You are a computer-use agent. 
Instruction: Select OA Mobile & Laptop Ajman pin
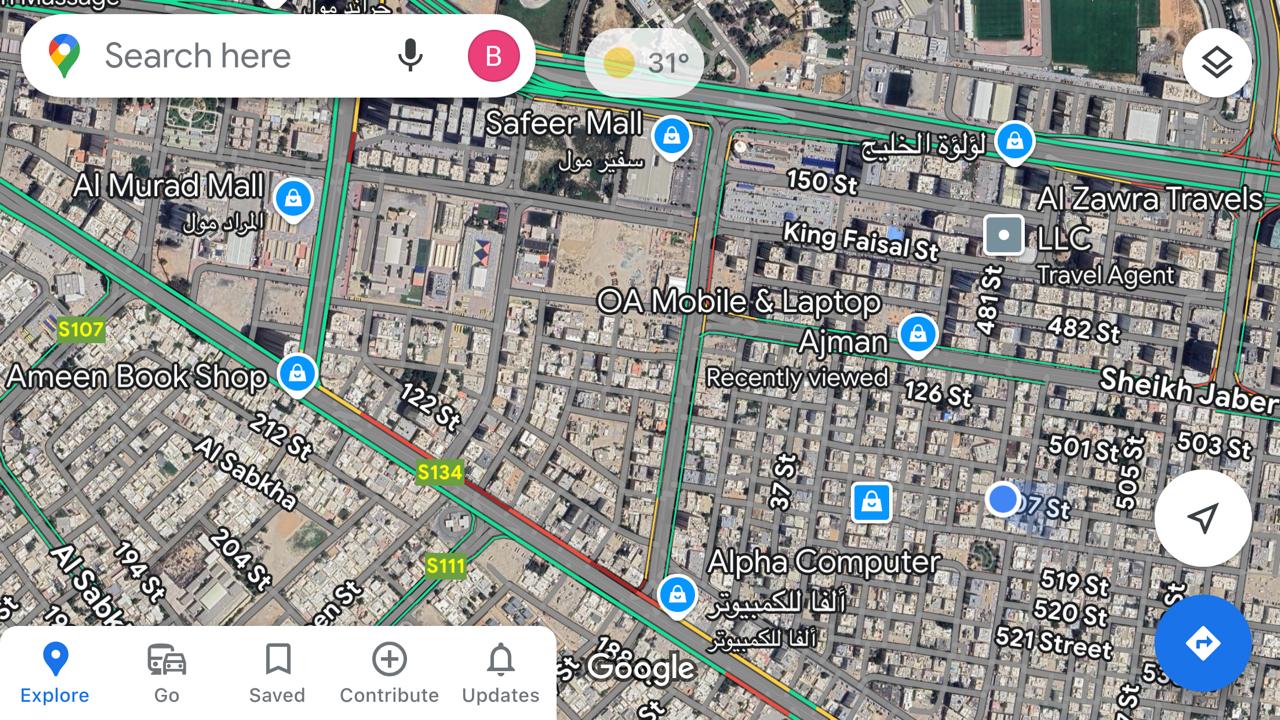(917, 336)
